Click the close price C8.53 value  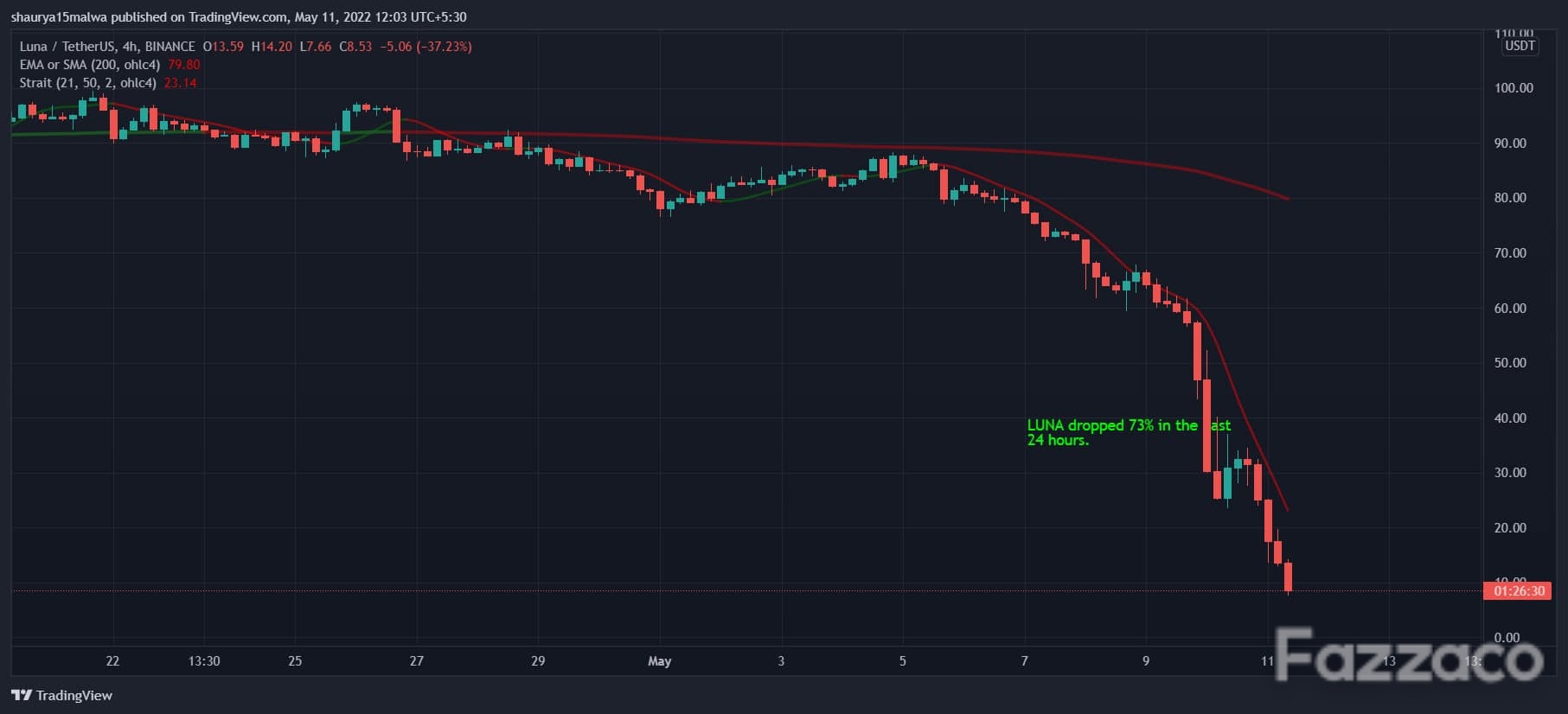355,47
